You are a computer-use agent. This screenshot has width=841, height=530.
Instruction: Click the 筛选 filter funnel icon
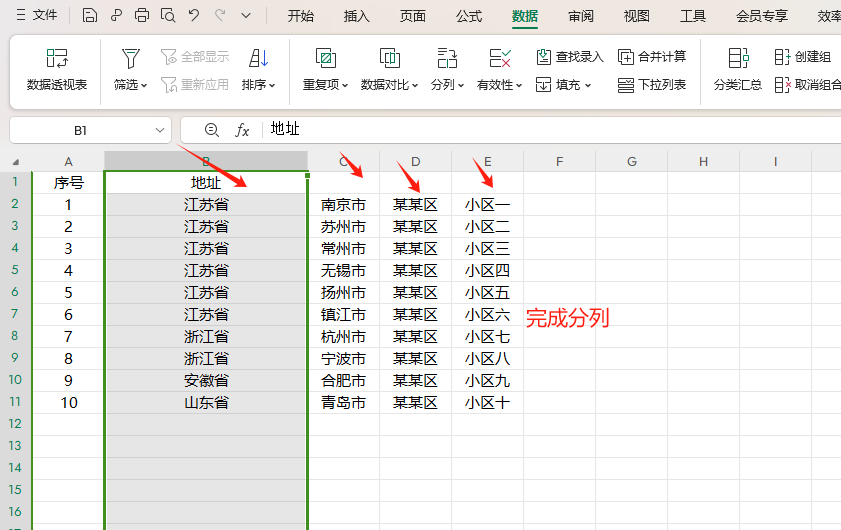click(130, 58)
